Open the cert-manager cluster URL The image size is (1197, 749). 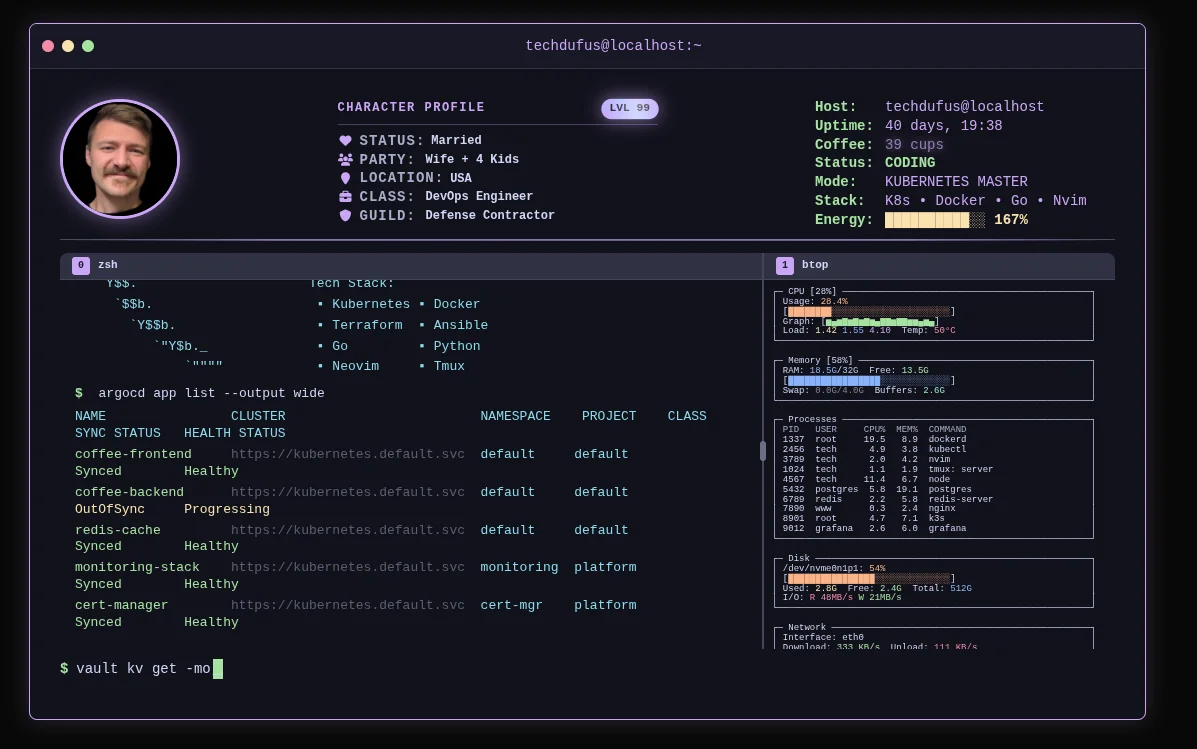click(x=347, y=605)
